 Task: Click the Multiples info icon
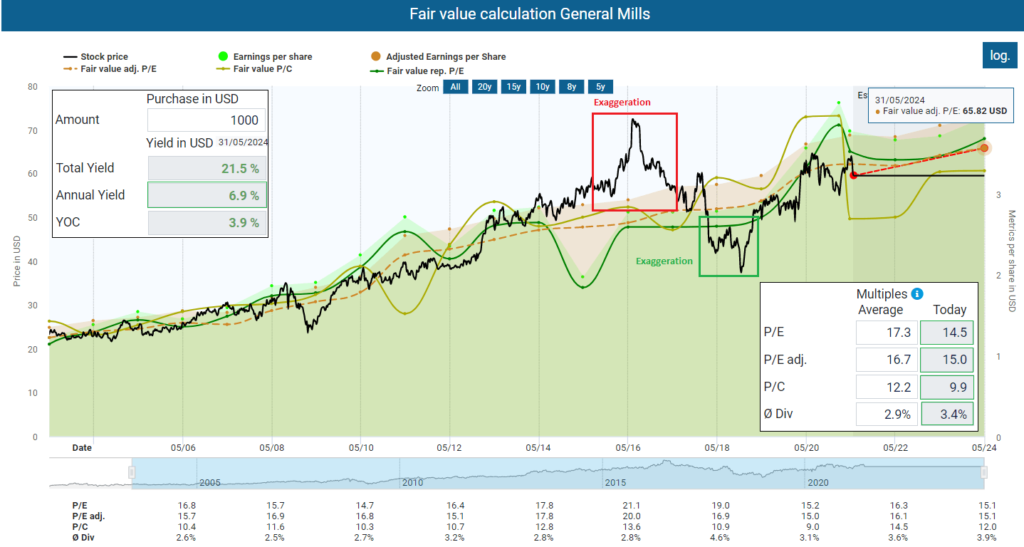[x=917, y=294]
